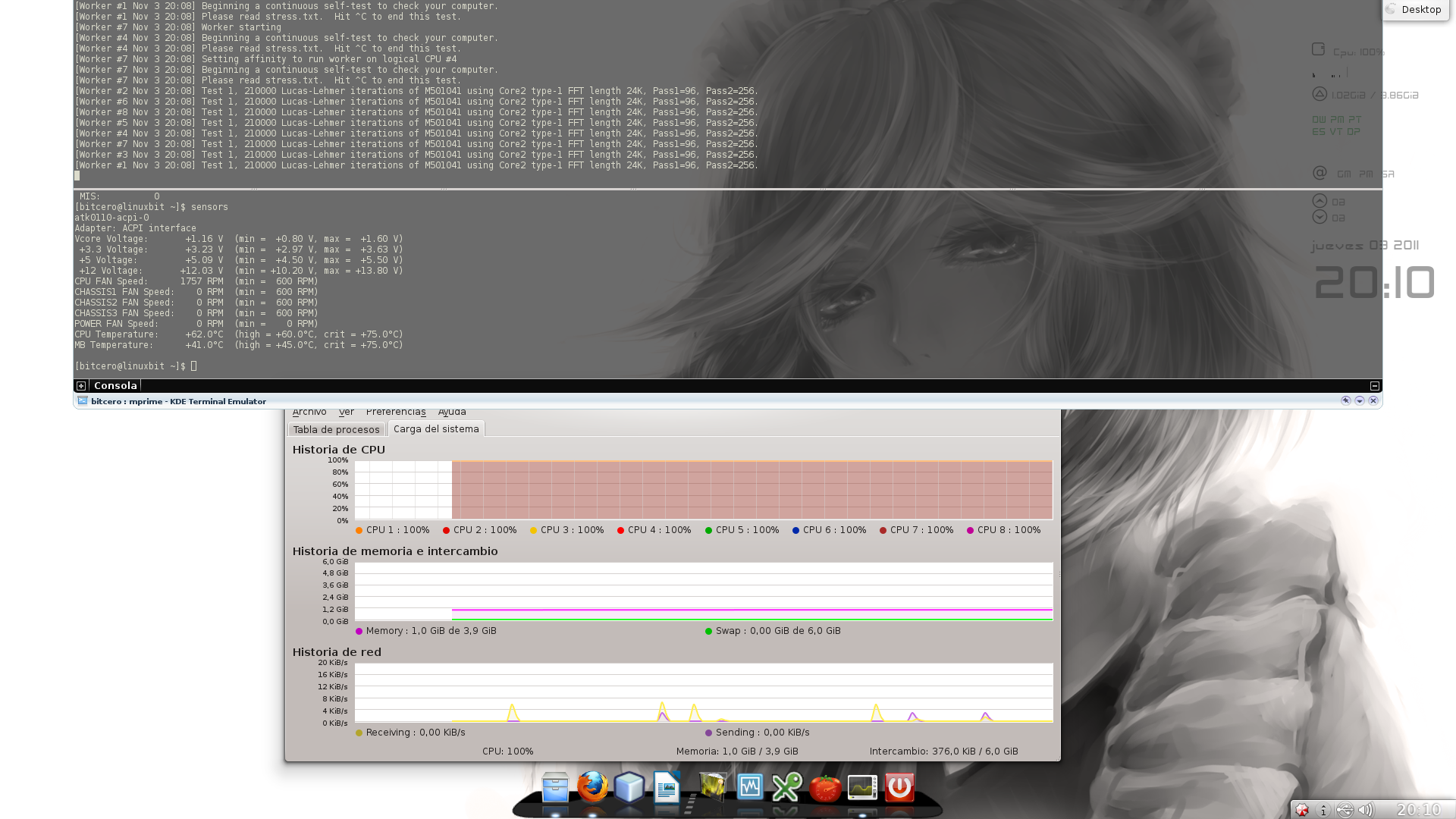Click the 'CPU FAN Speed: 1757 RPM' line
The width and height of the screenshot is (1456, 819).
[x=196, y=281]
